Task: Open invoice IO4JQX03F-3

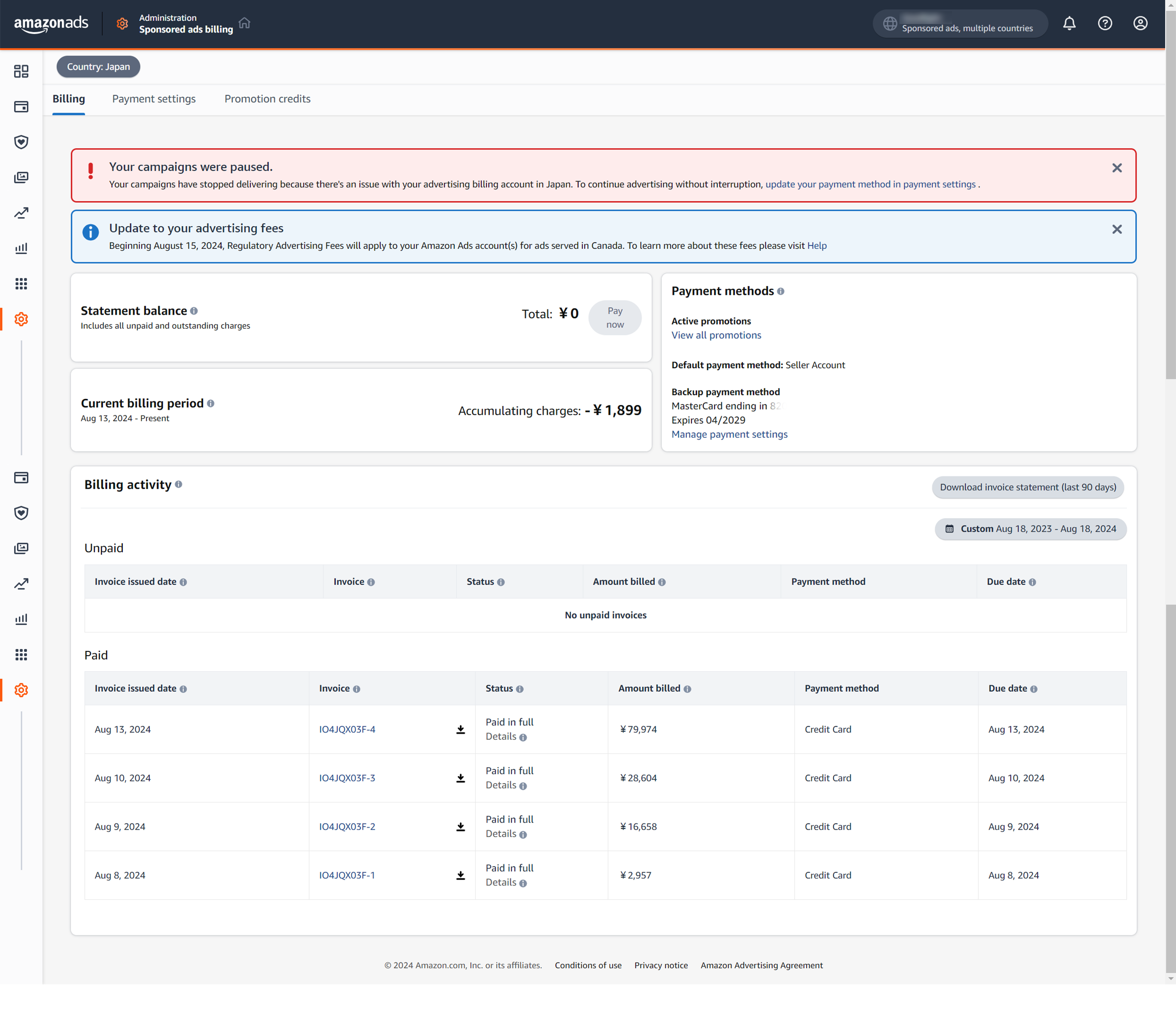Action: (347, 778)
